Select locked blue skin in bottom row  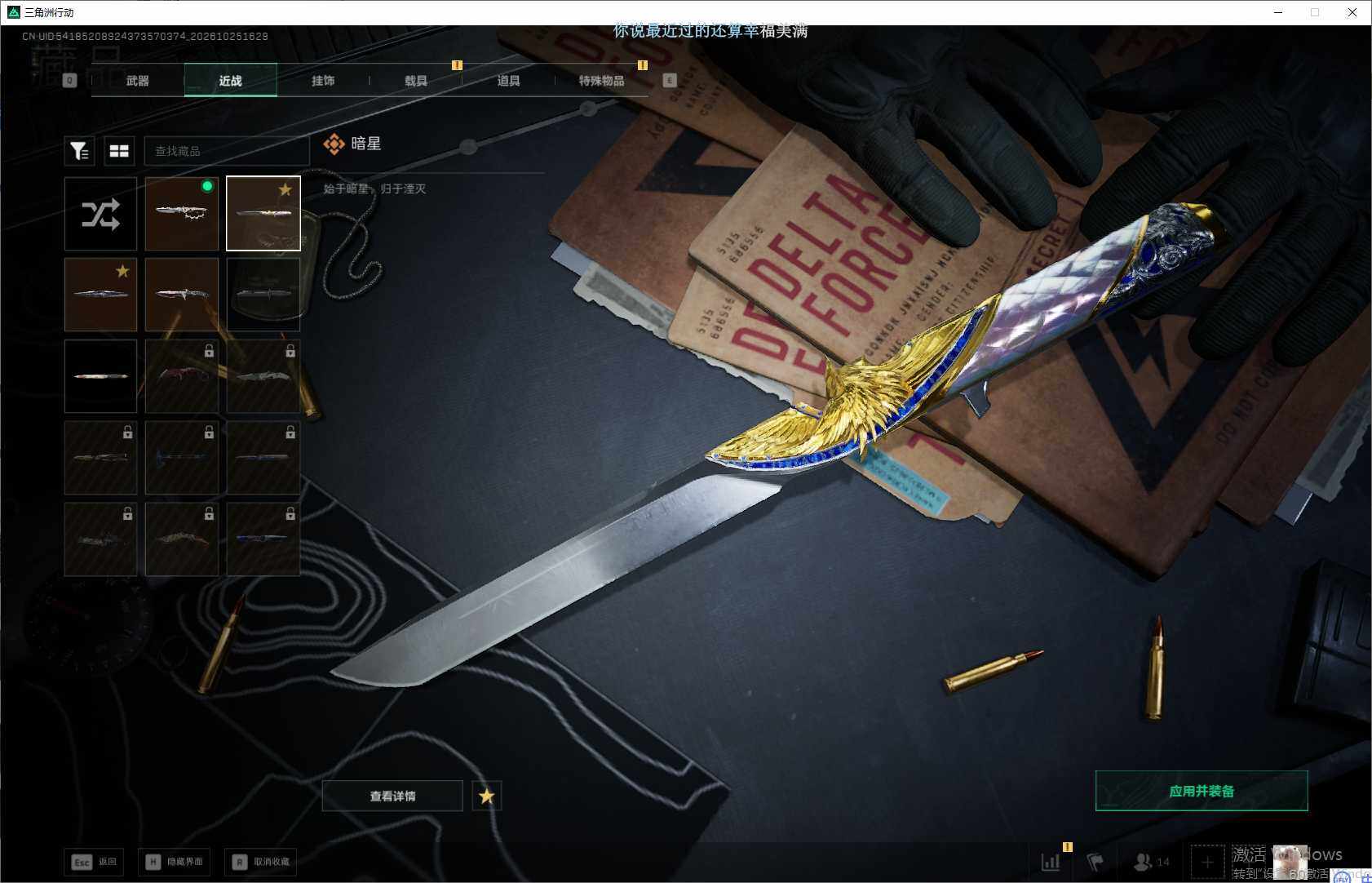(263, 539)
